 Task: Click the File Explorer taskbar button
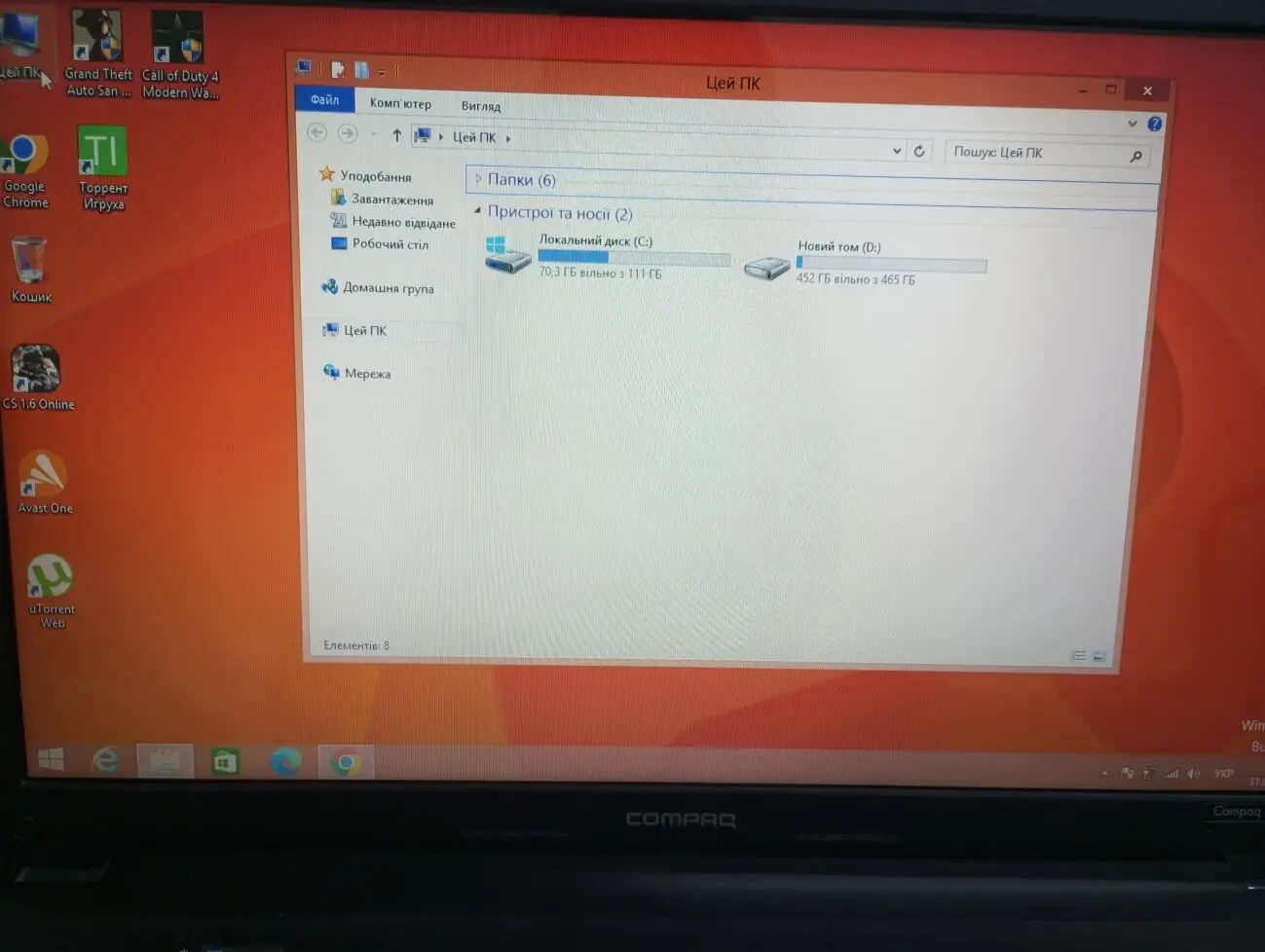[x=165, y=761]
